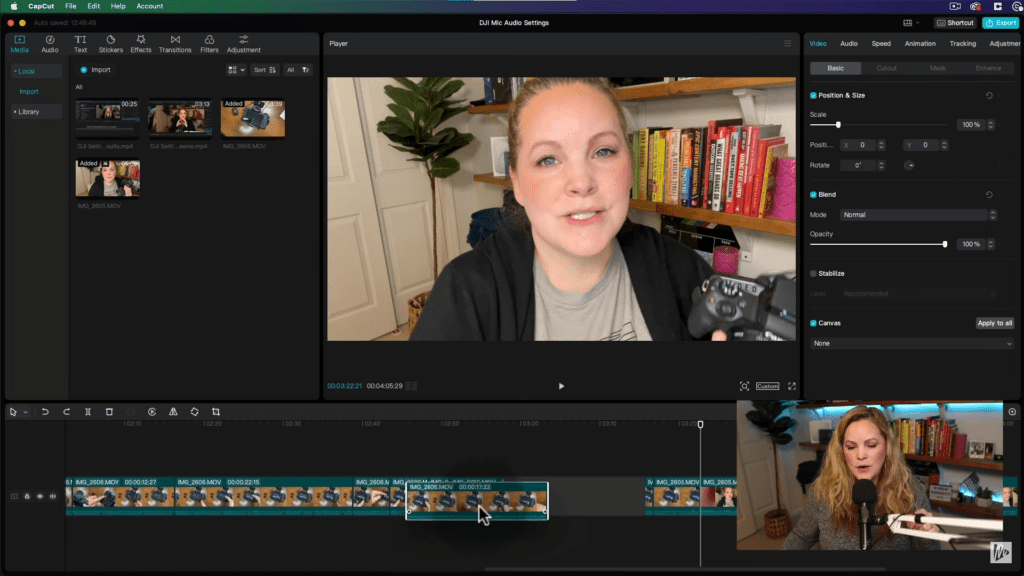Switch to the Animation tab

(x=920, y=44)
